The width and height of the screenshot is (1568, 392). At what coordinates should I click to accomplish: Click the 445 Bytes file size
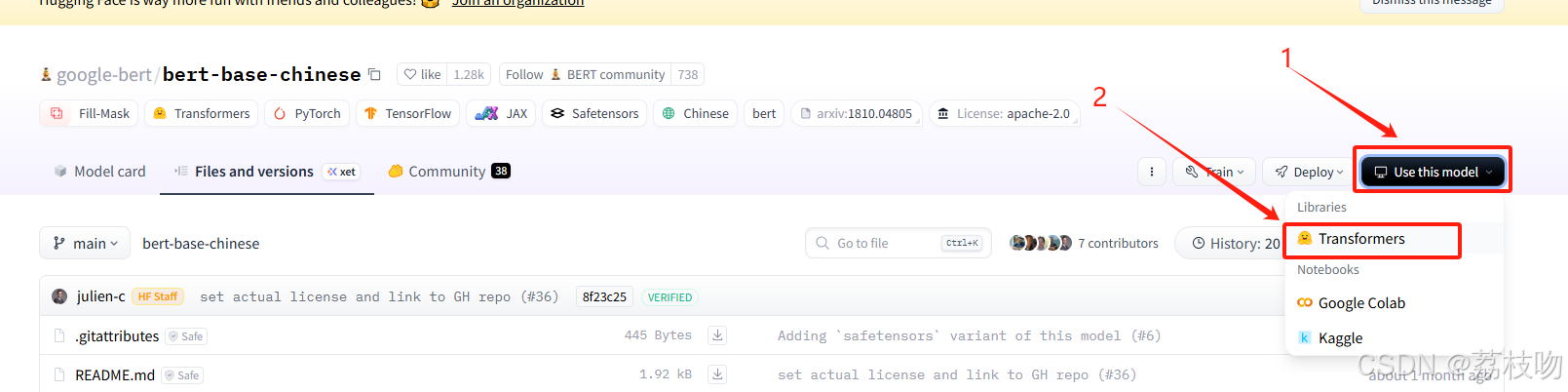click(x=658, y=335)
